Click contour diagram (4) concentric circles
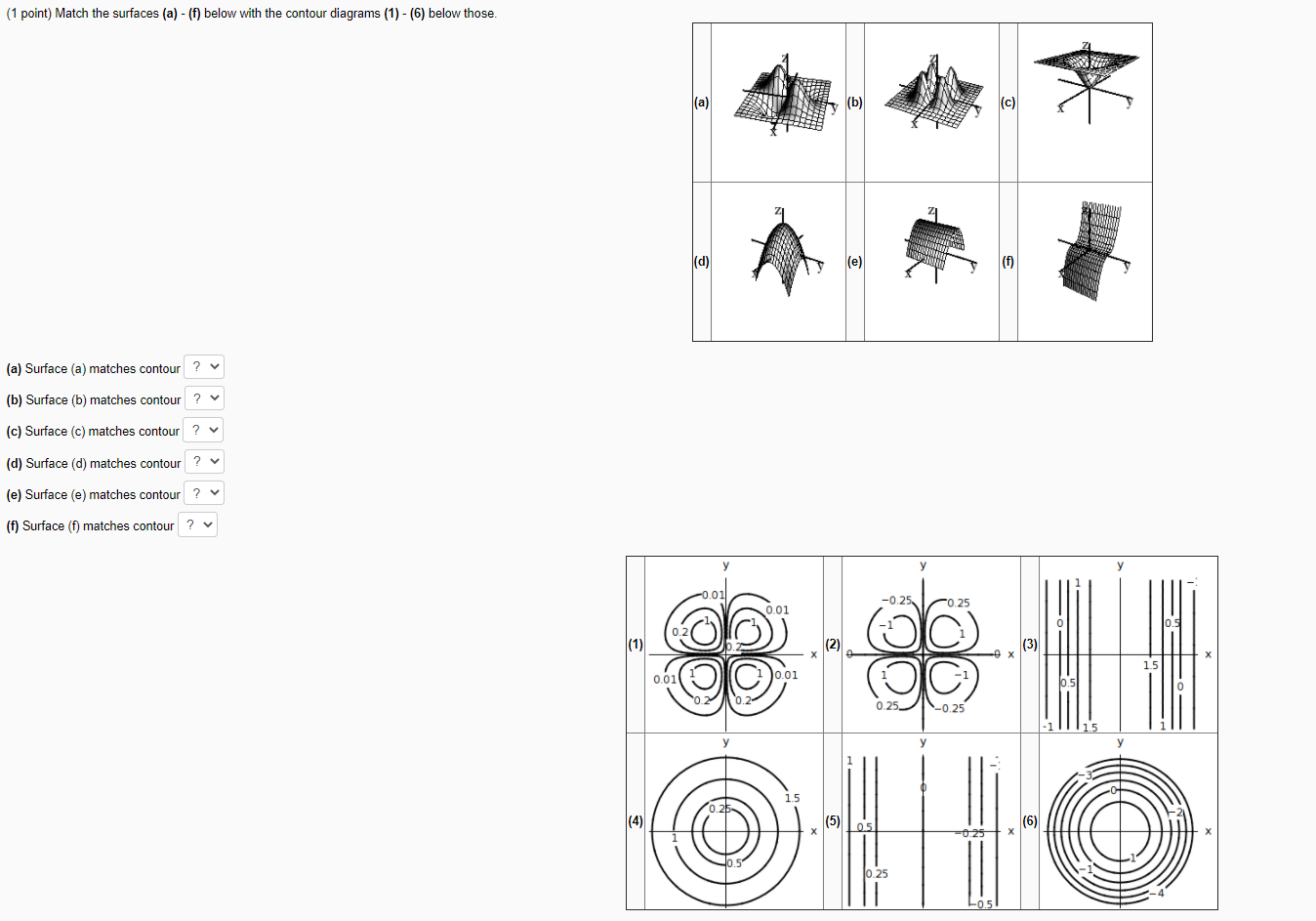This screenshot has height=921, width=1316. [734, 821]
